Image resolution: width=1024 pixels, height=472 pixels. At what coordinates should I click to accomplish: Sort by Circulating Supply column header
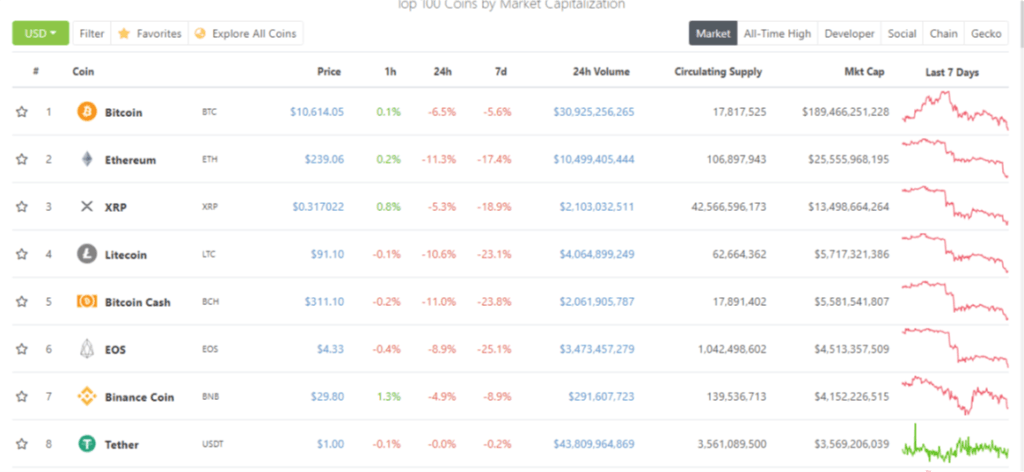(718, 72)
